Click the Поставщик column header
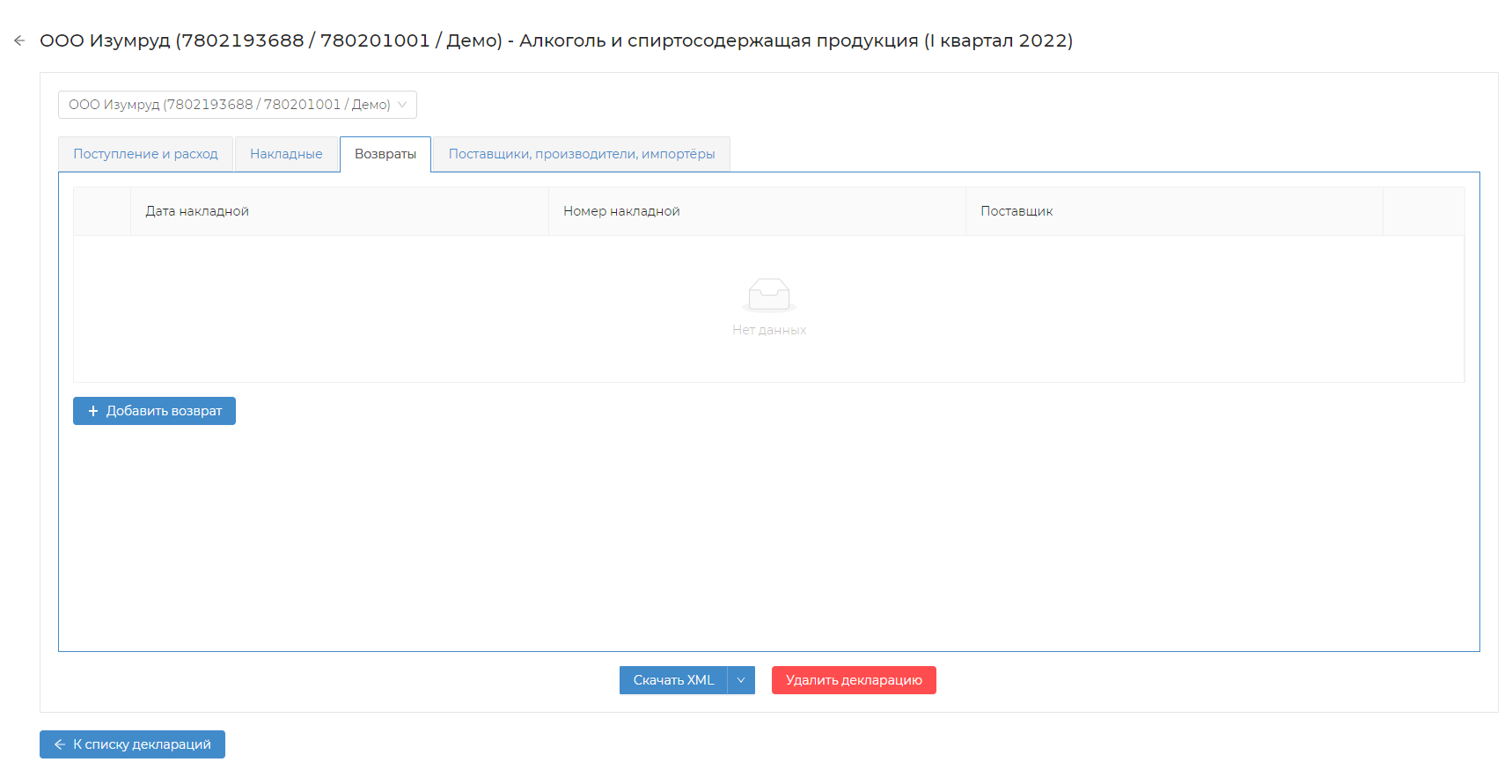1512x784 pixels. [1017, 211]
